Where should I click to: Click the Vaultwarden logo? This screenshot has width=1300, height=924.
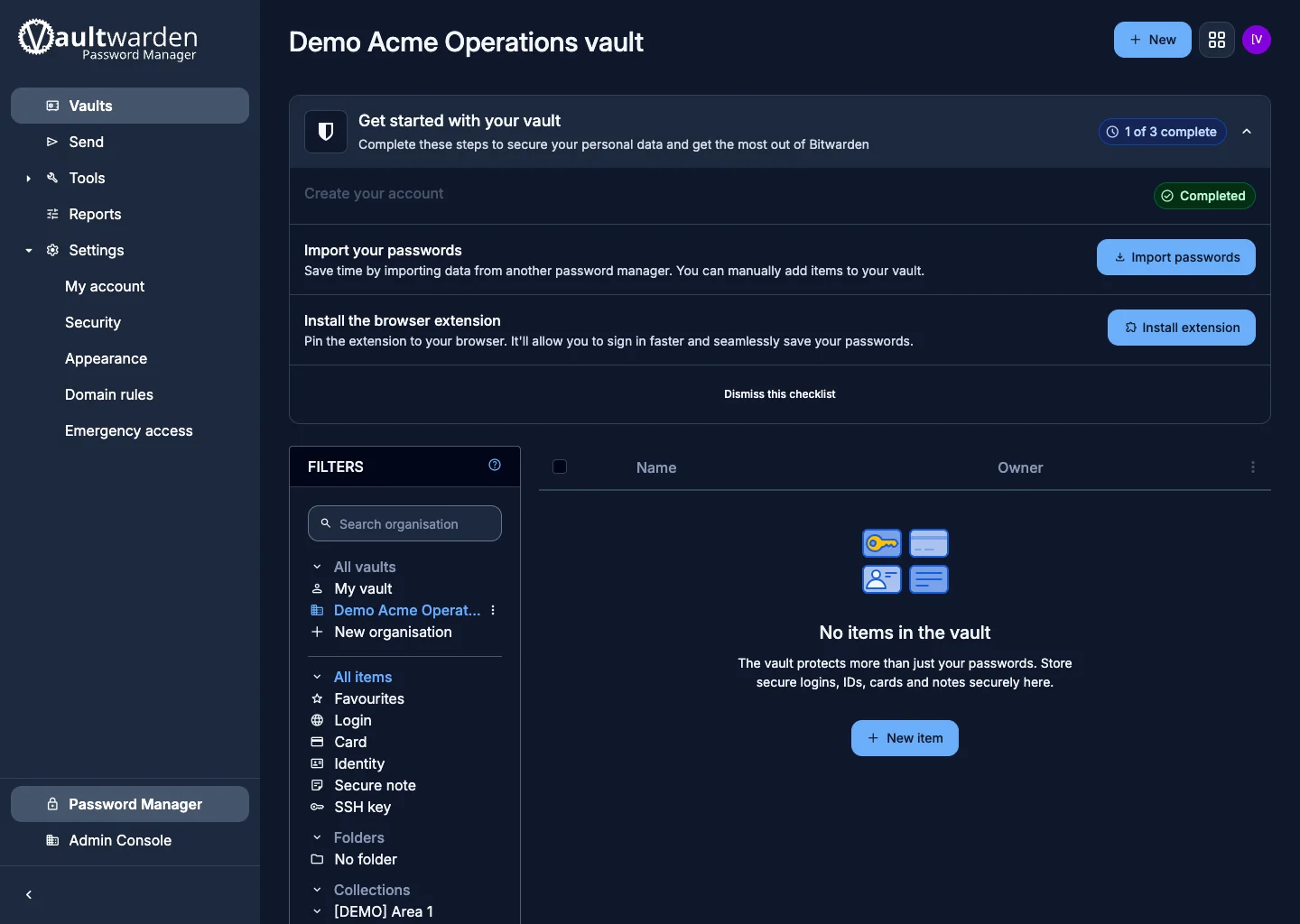(107, 41)
